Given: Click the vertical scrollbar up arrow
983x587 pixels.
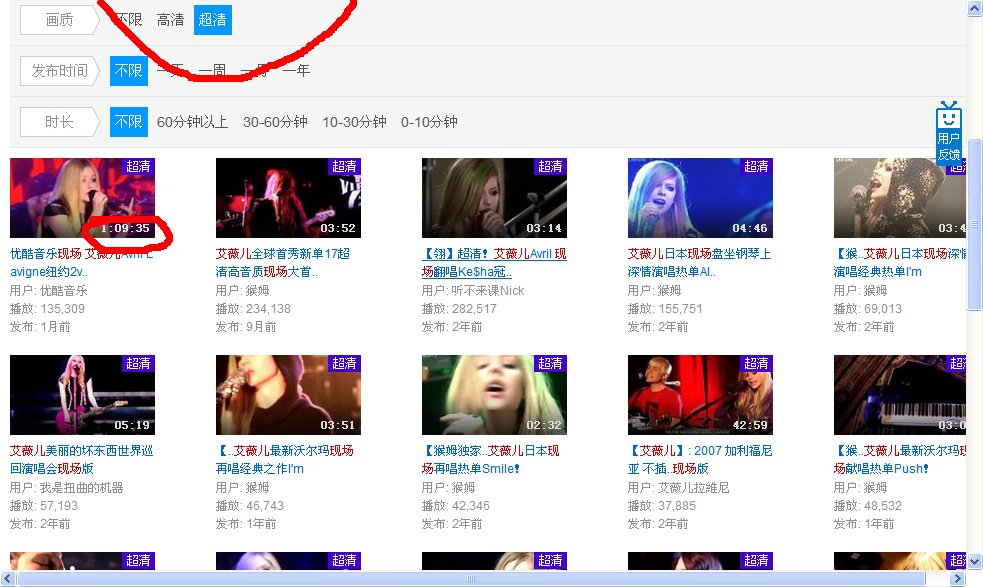Looking at the screenshot, I should tap(974, 9).
